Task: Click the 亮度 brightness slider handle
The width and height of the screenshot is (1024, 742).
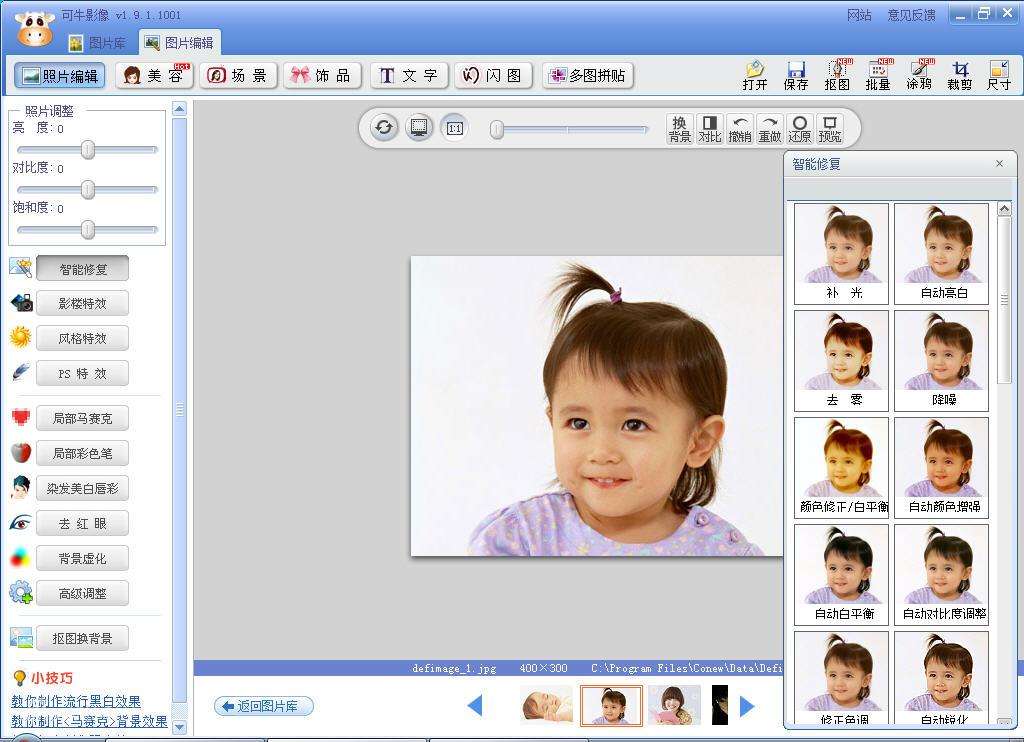Action: coord(88,150)
